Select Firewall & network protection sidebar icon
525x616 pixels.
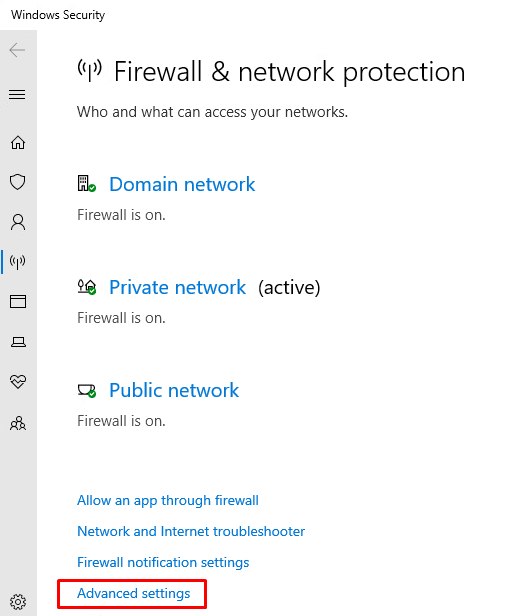pos(18,262)
